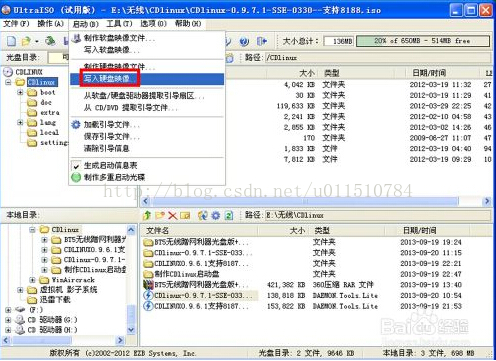Select 写入硬盘映像 menu entry

click(x=147, y=79)
